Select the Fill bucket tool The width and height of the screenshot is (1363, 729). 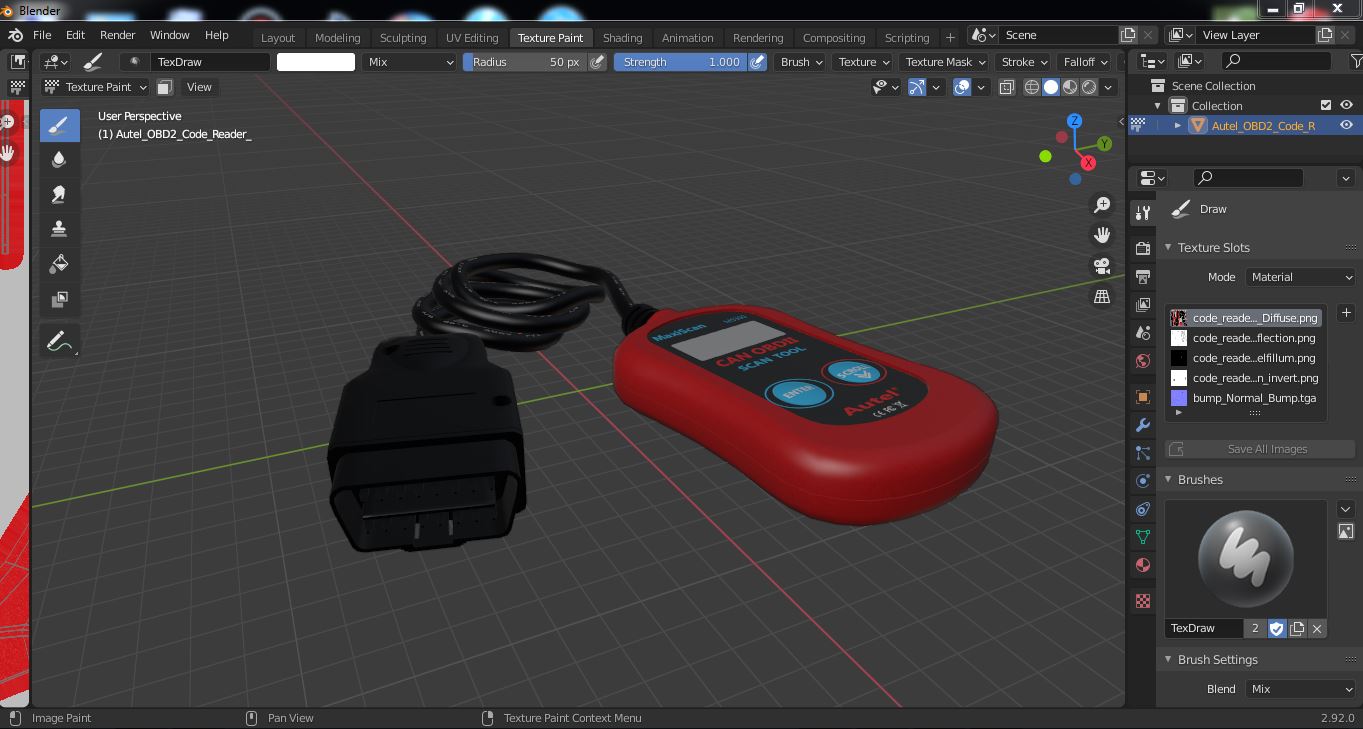coord(59,264)
